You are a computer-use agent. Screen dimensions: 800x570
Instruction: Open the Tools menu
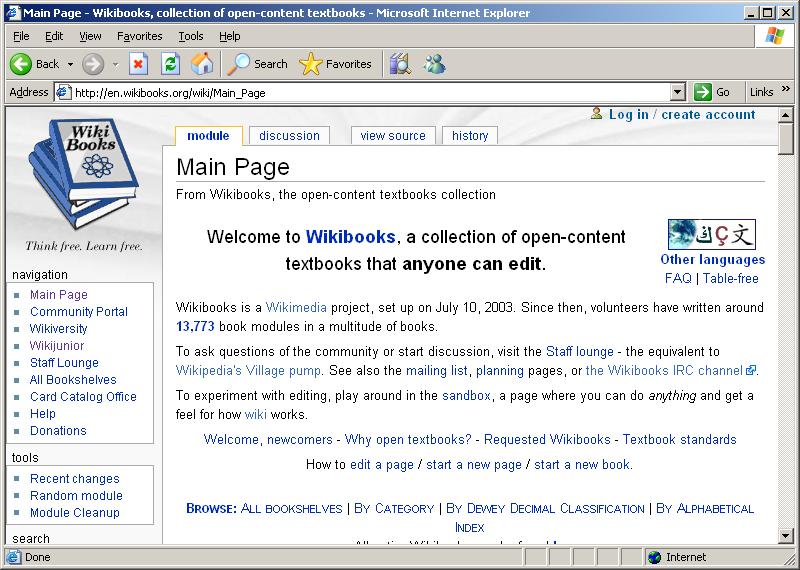(191, 36)
